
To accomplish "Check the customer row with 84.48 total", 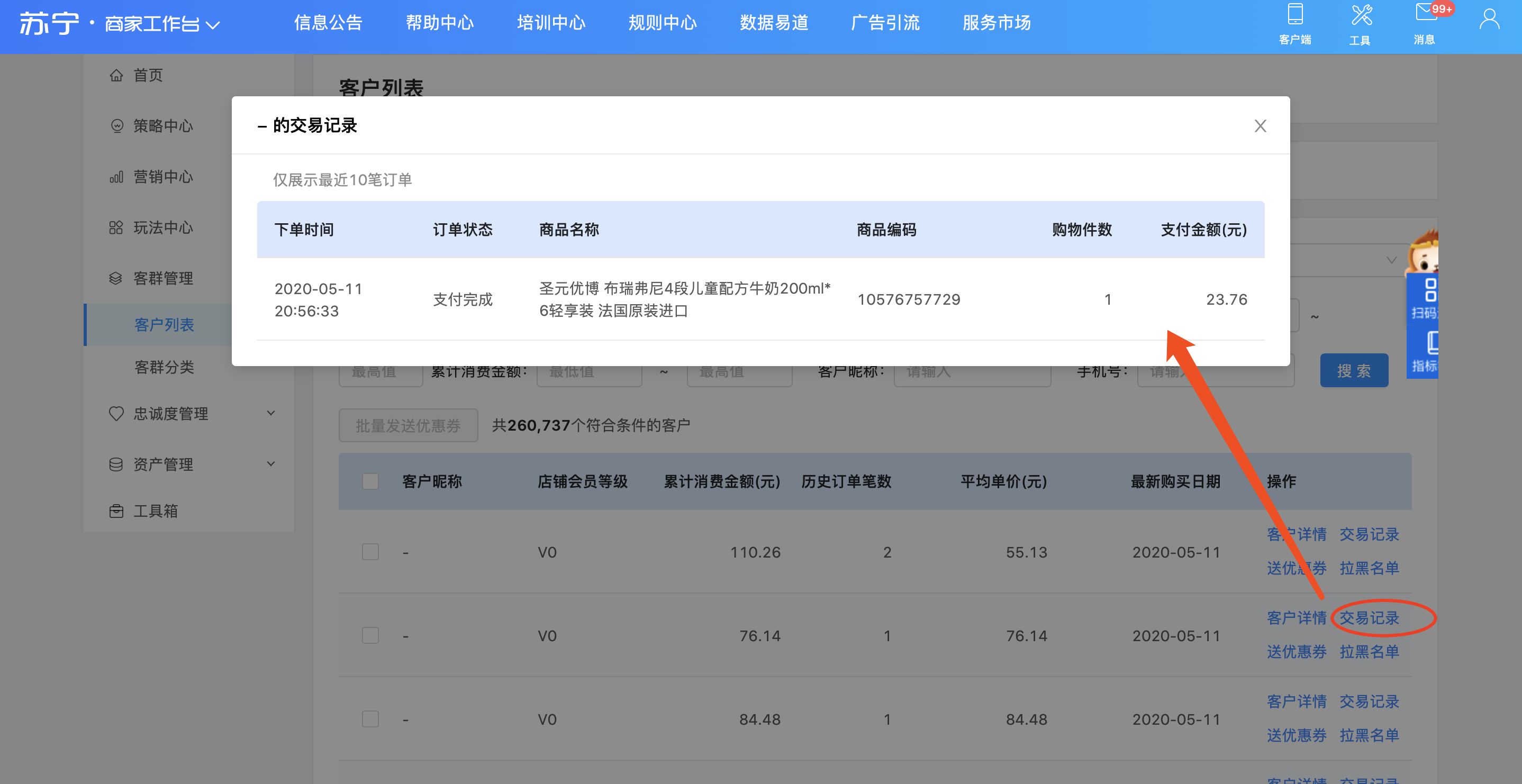I will pos(370,719).
